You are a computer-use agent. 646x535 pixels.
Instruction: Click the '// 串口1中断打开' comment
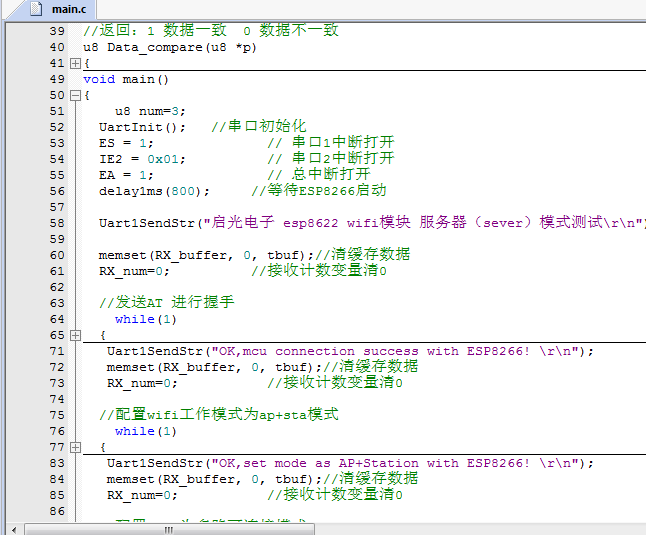pyautogui.click(x=331, y=143)
